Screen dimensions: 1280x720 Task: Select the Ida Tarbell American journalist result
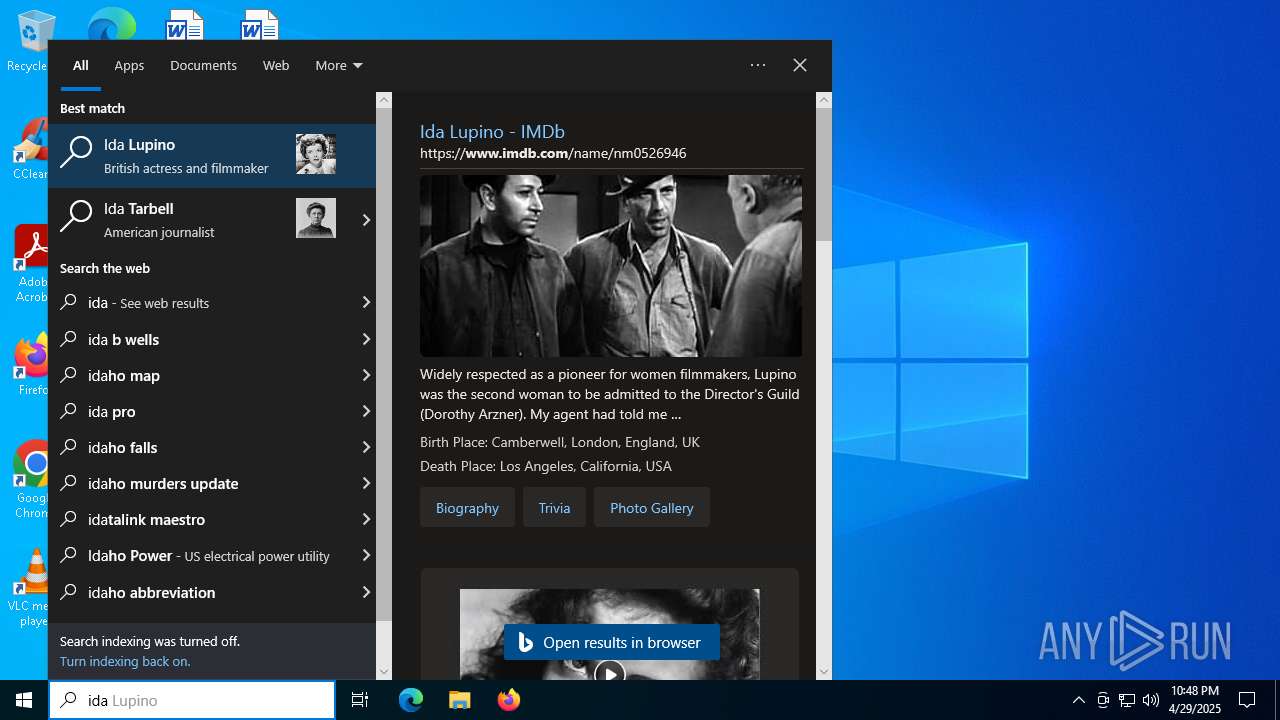pos(212,220)
